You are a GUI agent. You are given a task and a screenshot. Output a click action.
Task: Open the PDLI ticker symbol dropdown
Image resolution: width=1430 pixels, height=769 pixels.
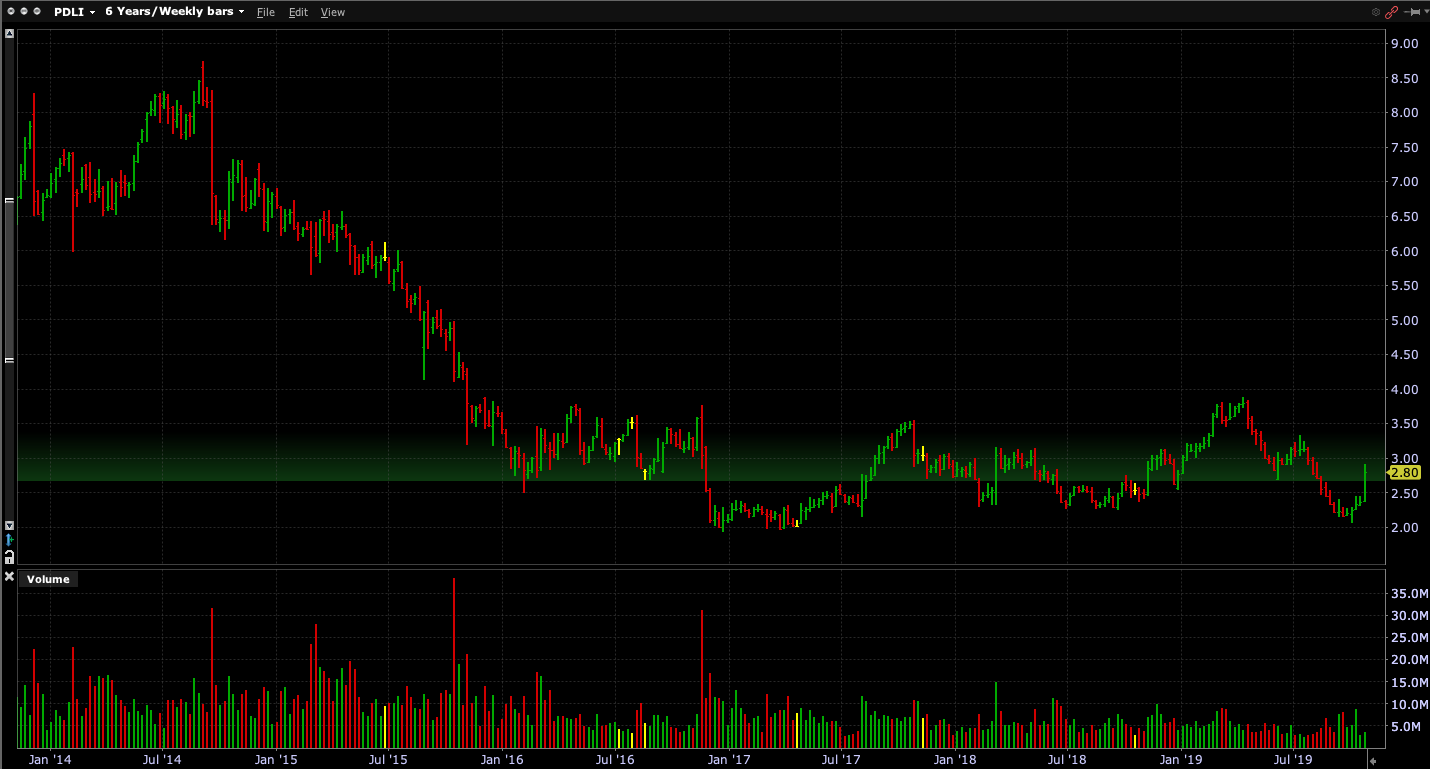[75, 11]
